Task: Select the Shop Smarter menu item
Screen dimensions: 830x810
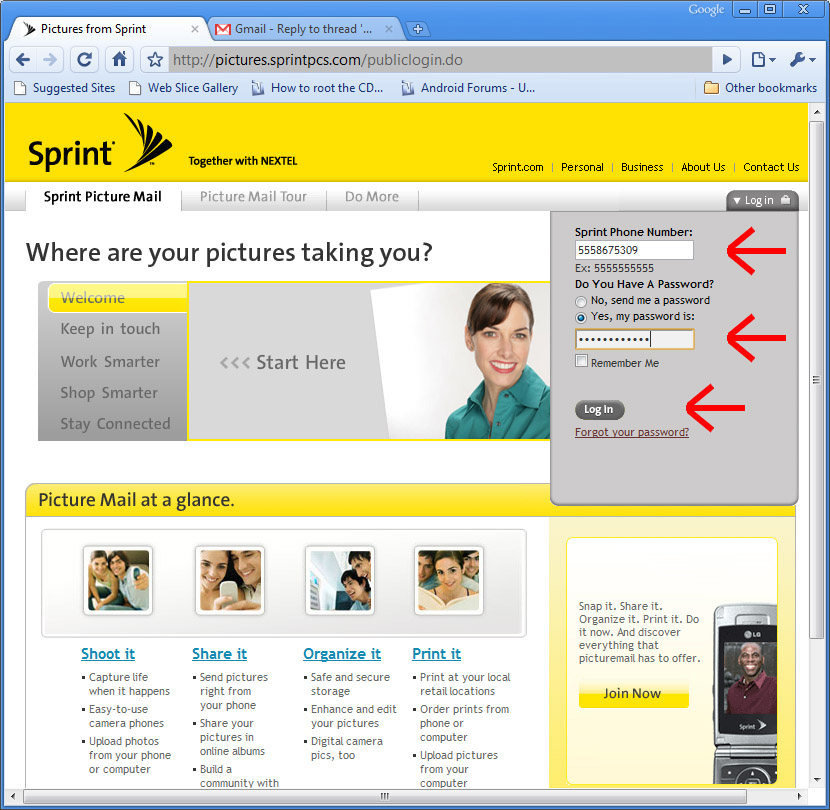Action: [x=109, y=393]
